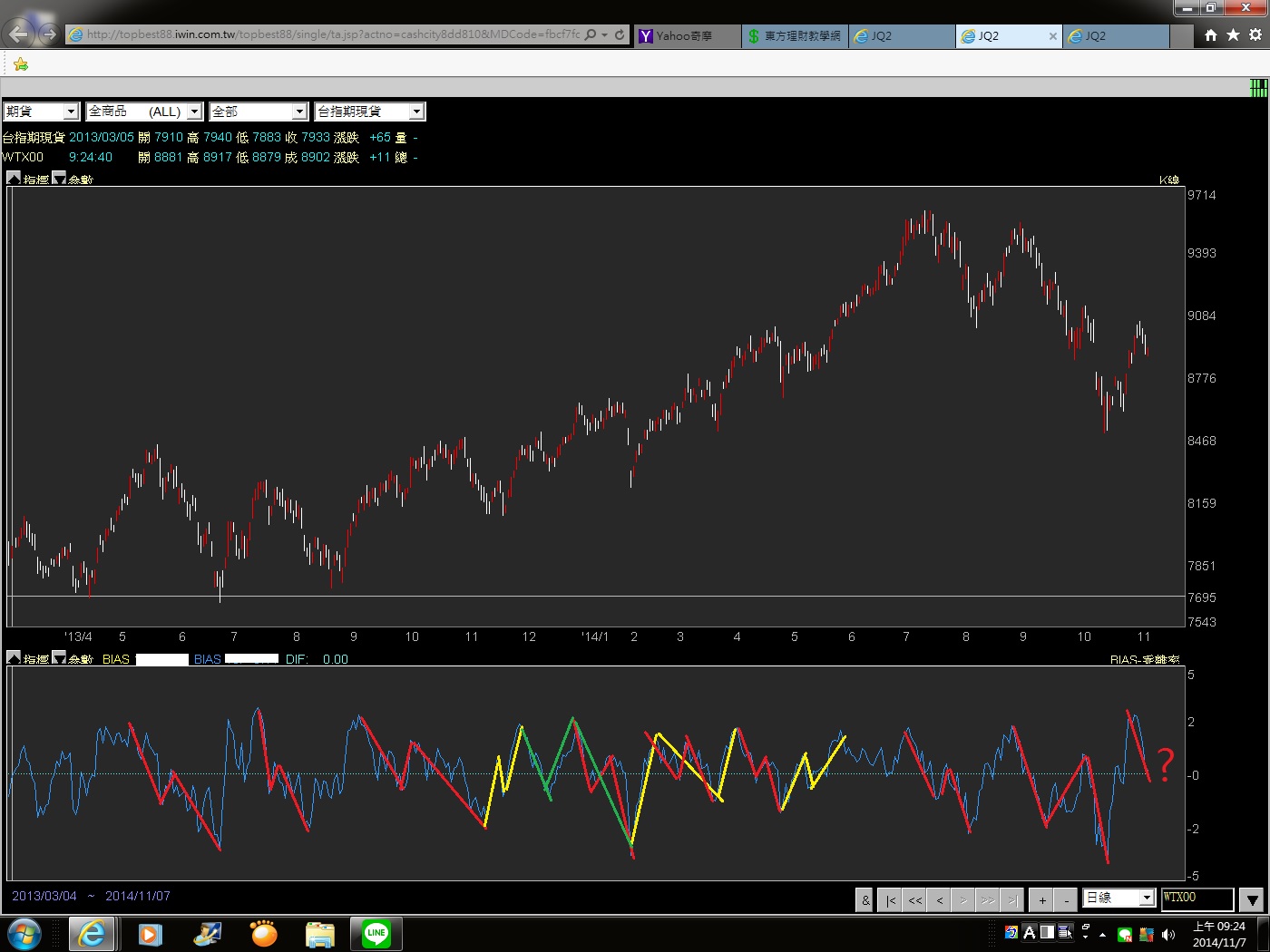Click the WTX00 symbol input field
The height and width of the screenshot is (952, 1270).
(1197, 898)
